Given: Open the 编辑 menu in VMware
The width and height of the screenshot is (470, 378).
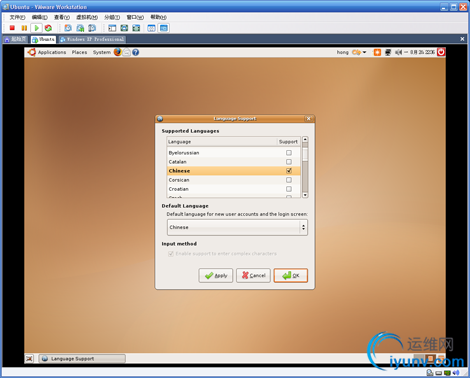Looking at the screenshot, I should pos(40,17).
